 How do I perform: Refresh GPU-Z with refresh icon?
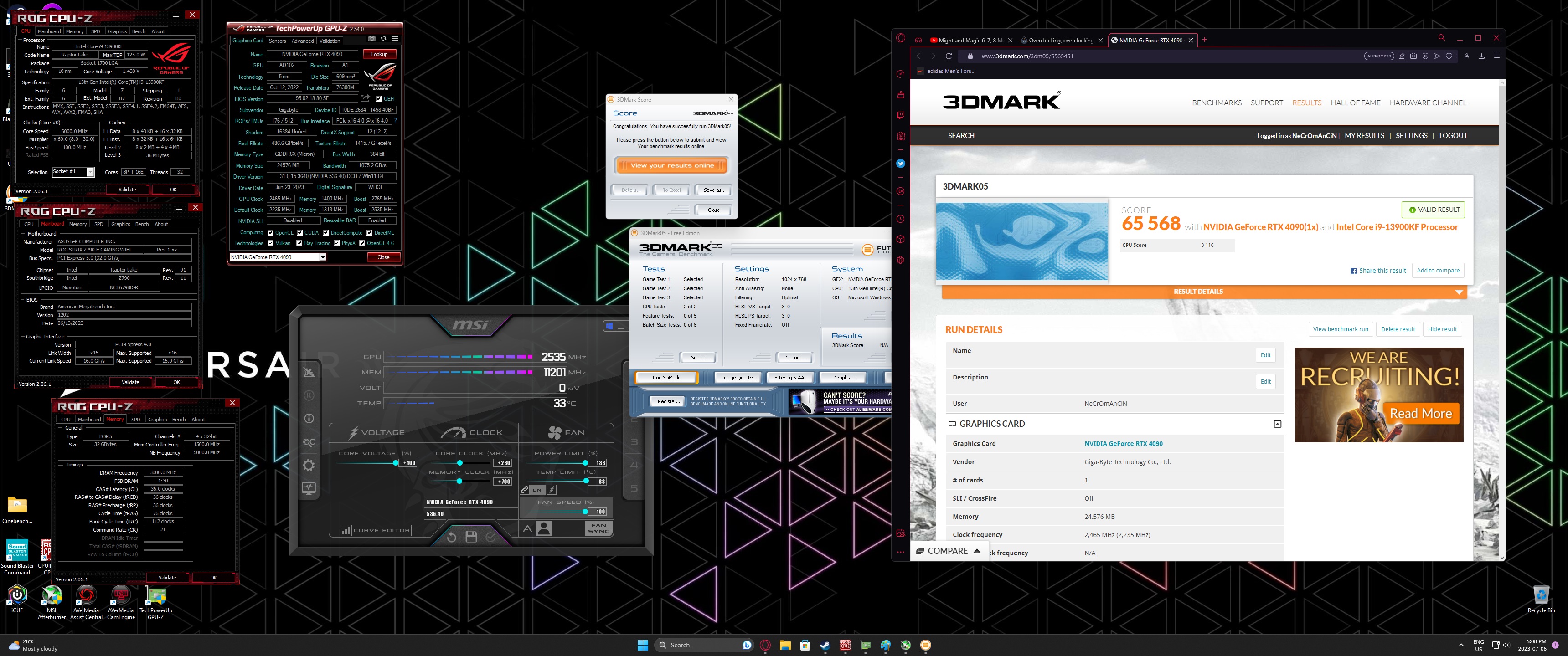click(383, 38)
